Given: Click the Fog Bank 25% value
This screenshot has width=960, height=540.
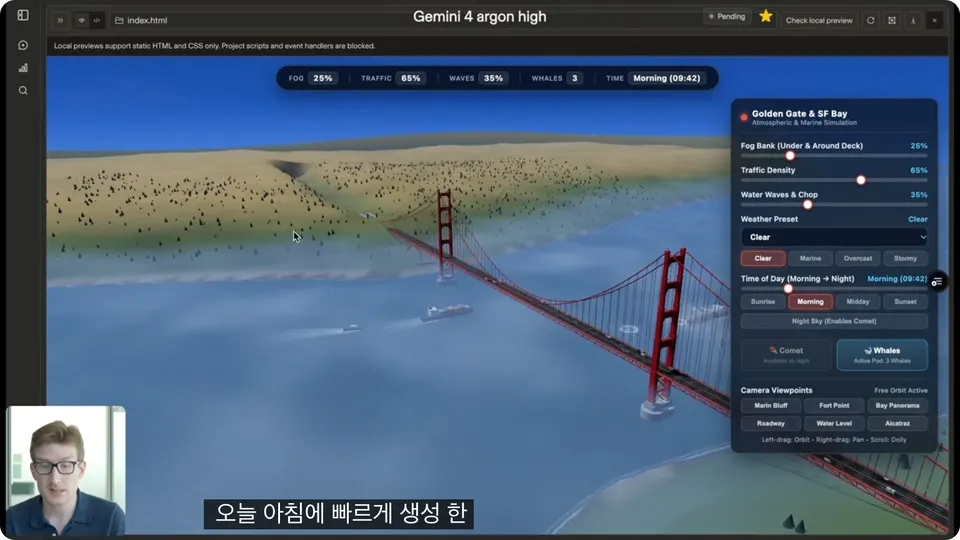Looking at the screenshot, I should (918, 146).
